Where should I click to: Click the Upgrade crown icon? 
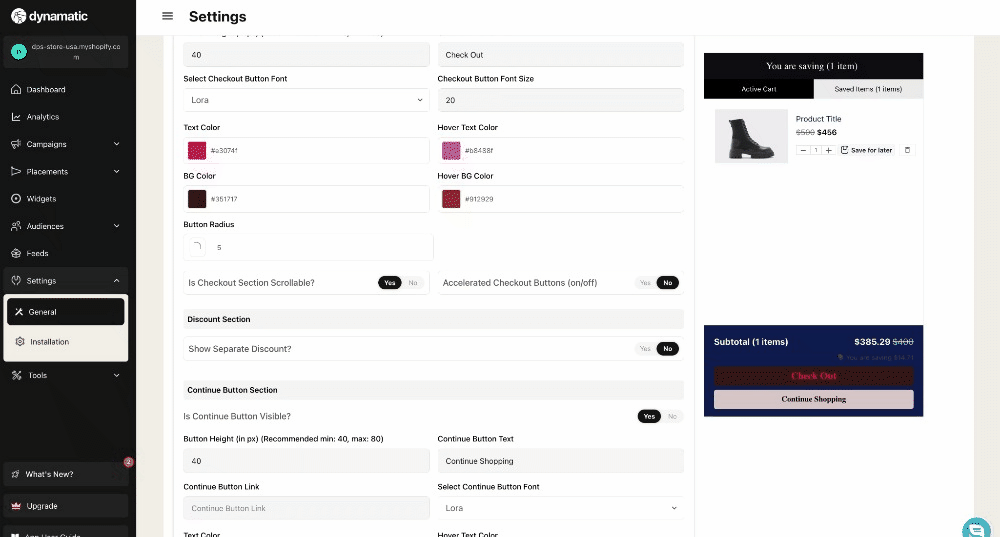coord(16,506)
